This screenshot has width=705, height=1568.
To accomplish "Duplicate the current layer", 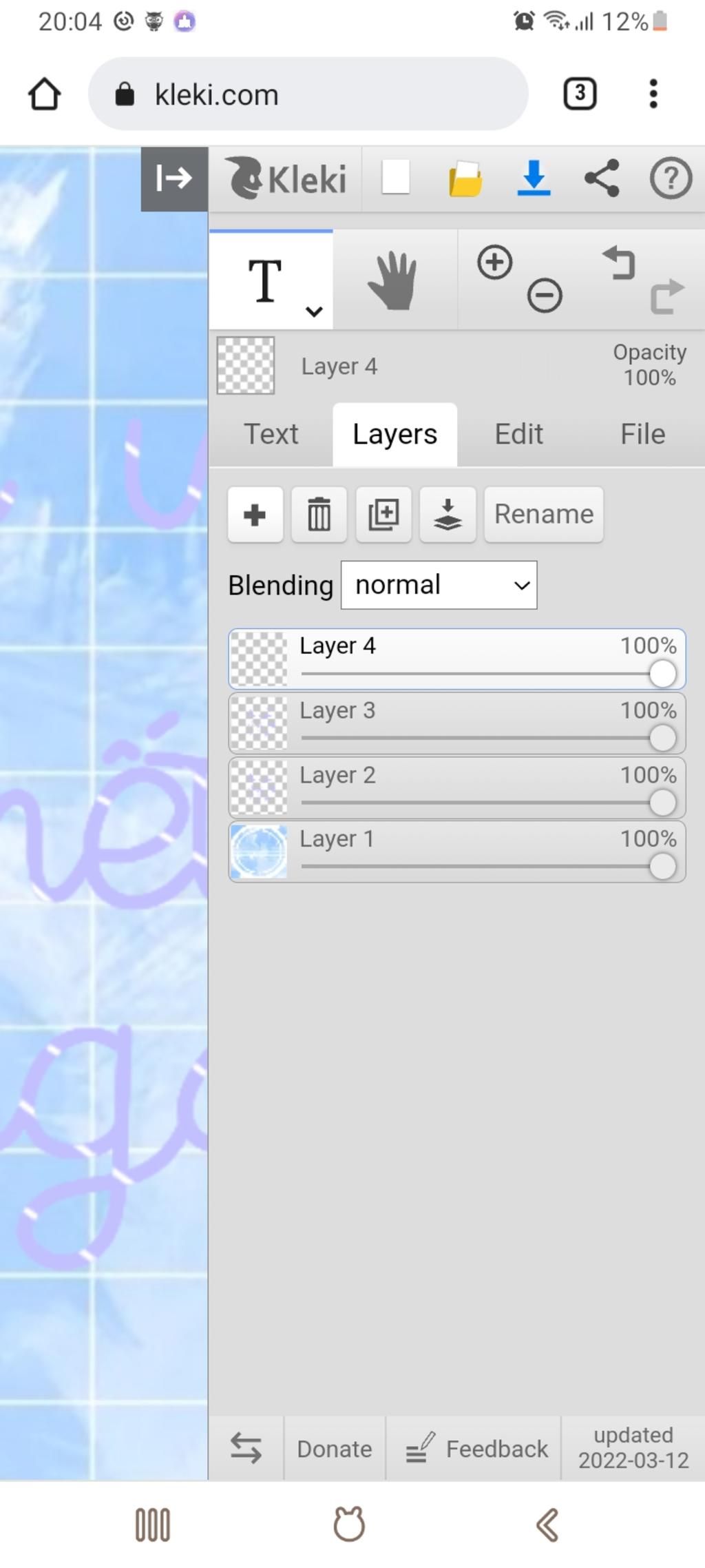I will click(383, 515).
